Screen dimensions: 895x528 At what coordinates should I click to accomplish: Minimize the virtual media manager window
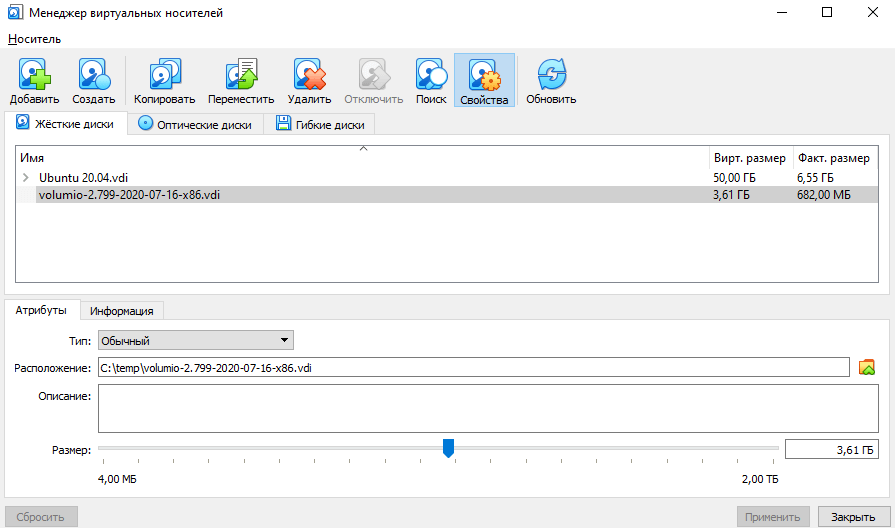tap(782, 12)
